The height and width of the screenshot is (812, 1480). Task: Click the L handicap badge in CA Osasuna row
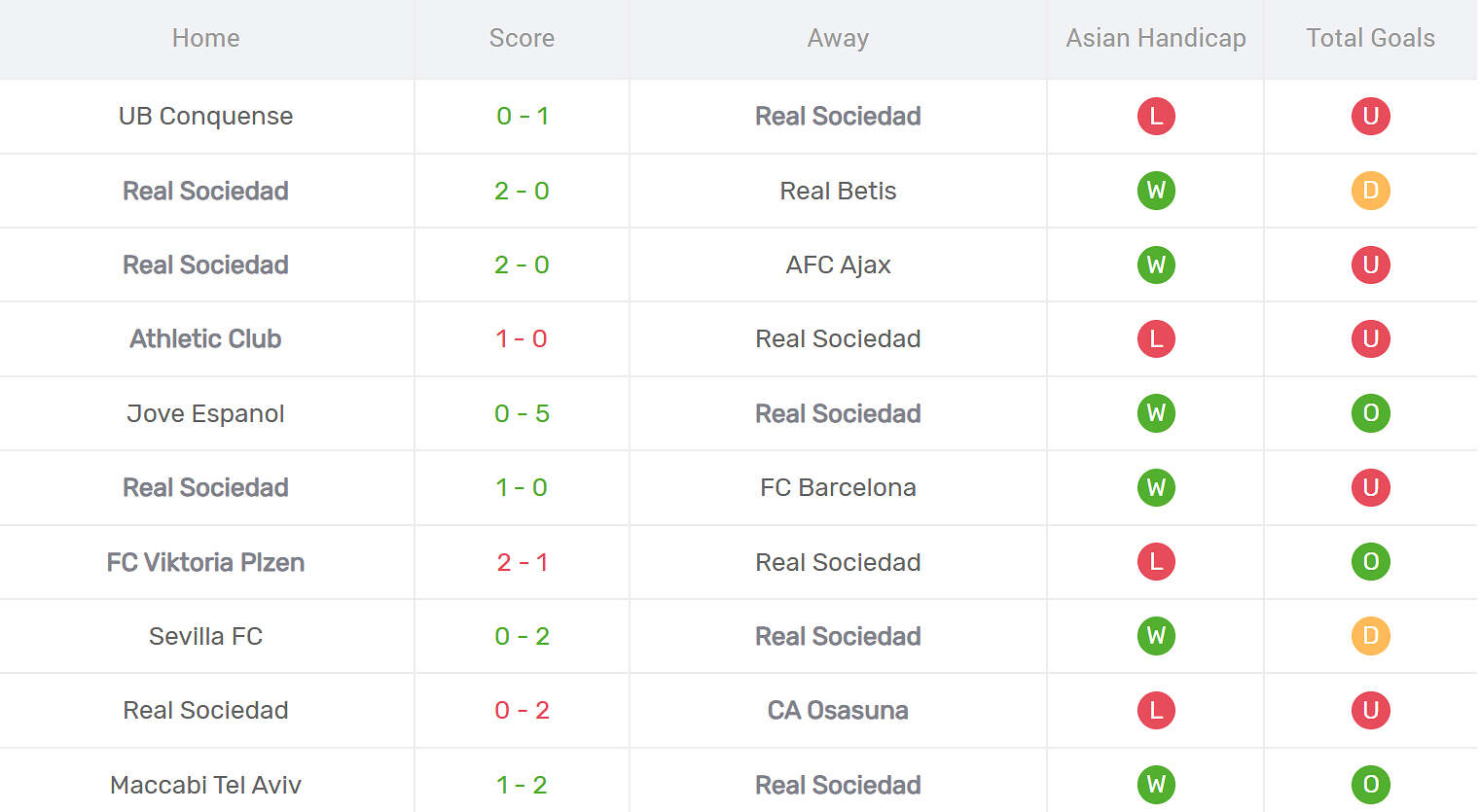pos(1156,710)
